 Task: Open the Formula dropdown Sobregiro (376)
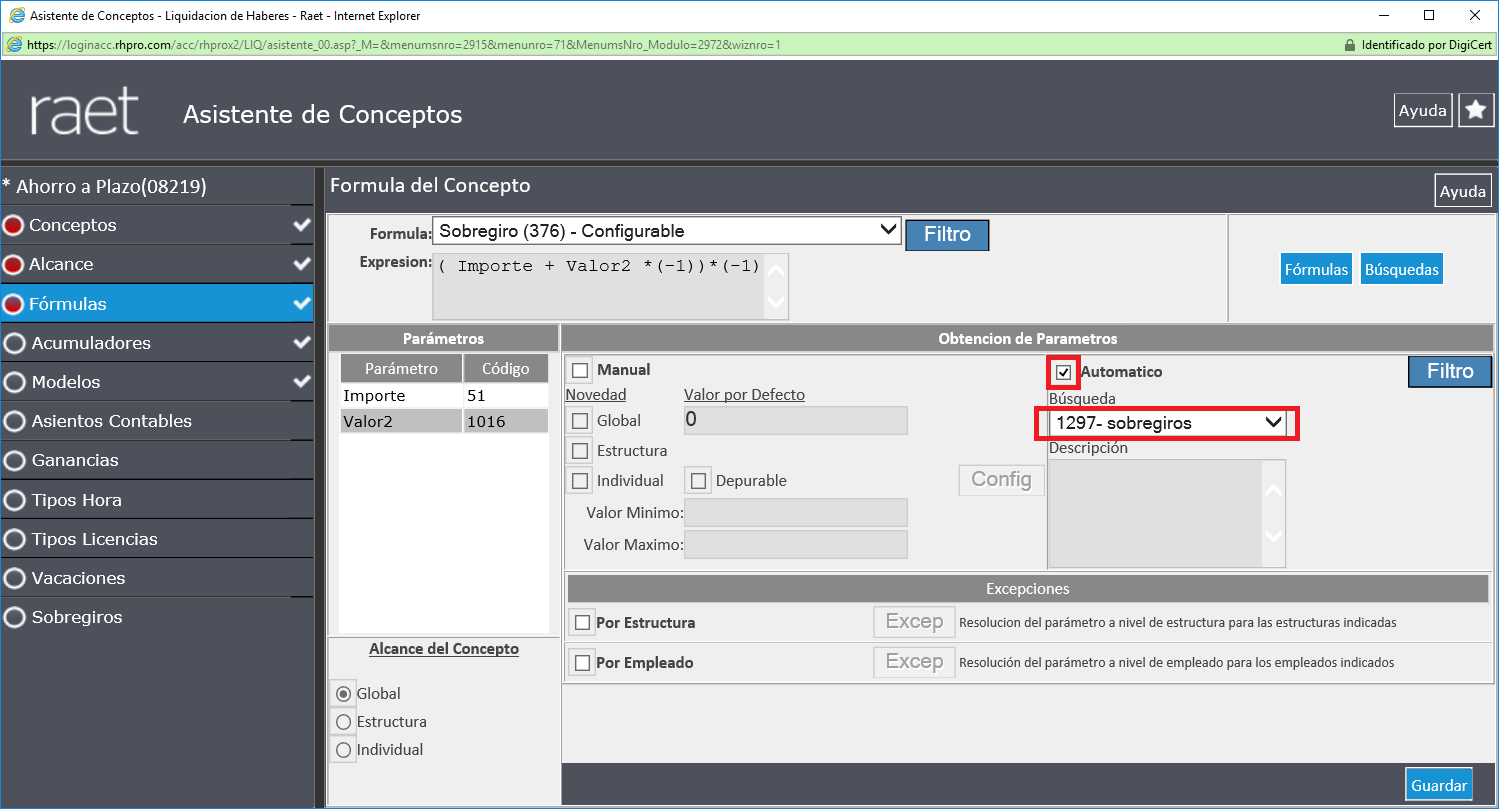[x=667, y=231]
